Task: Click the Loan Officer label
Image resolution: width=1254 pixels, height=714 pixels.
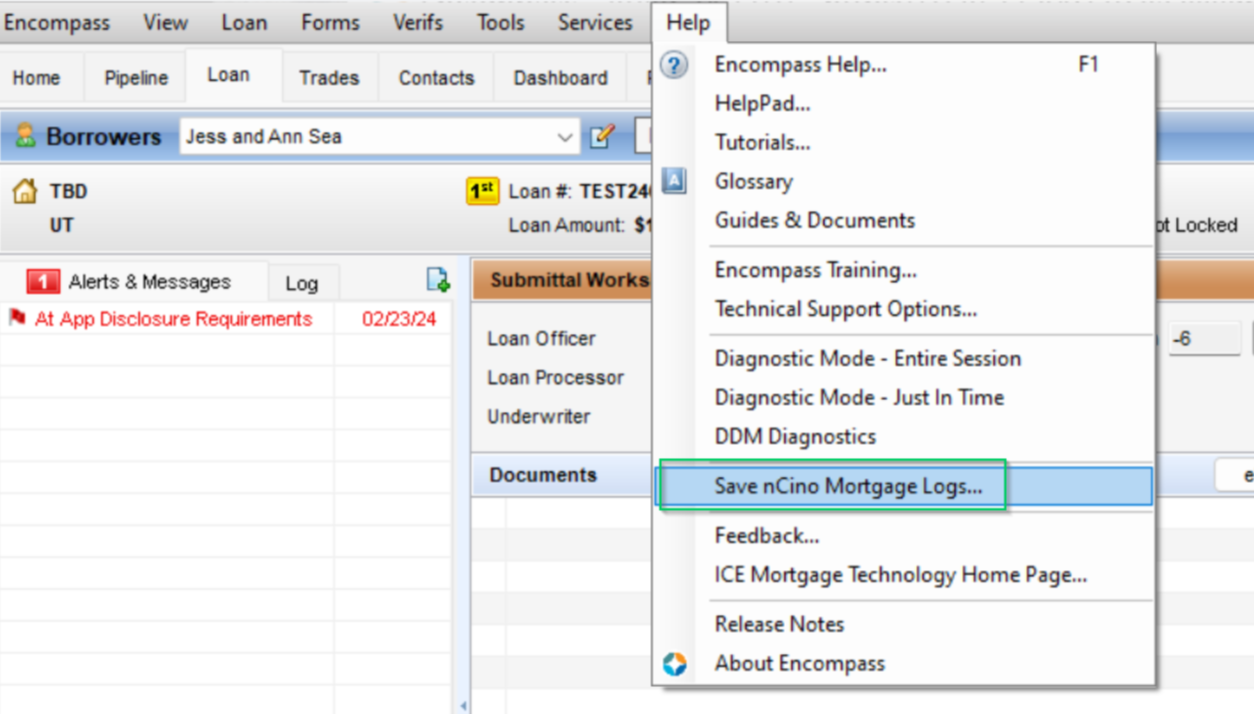Action: [541, 339]
